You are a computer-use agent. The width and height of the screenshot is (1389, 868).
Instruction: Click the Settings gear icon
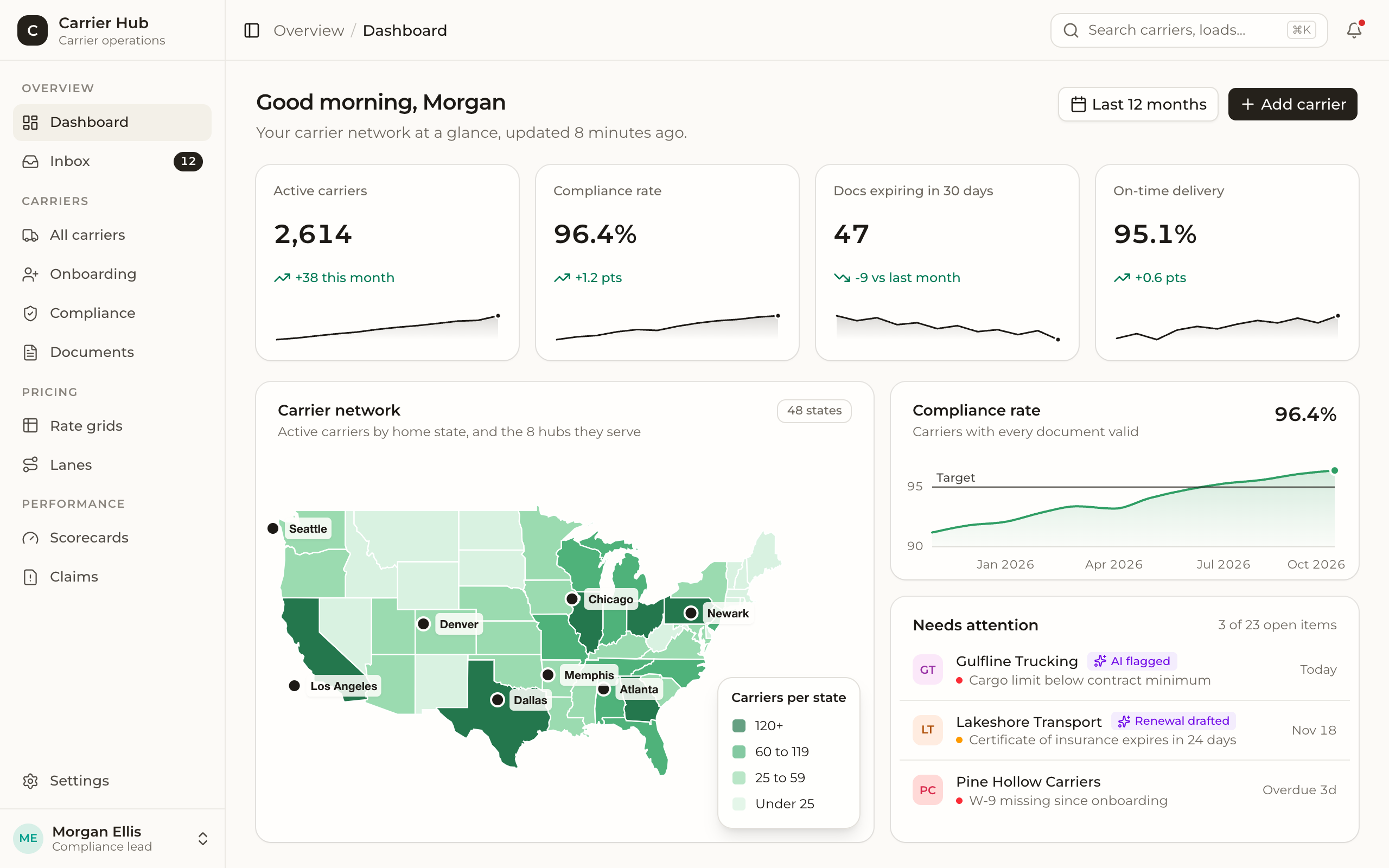(x=30, y=781)
